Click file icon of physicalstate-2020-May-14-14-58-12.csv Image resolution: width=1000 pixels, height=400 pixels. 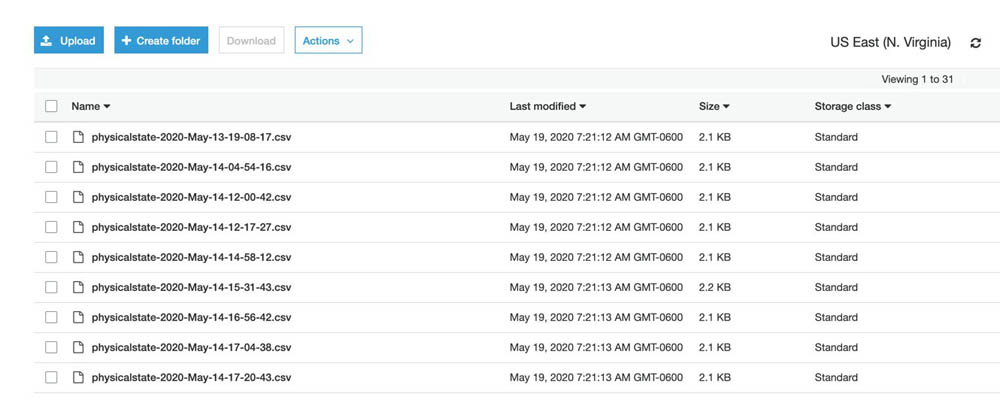coord(78,257)
